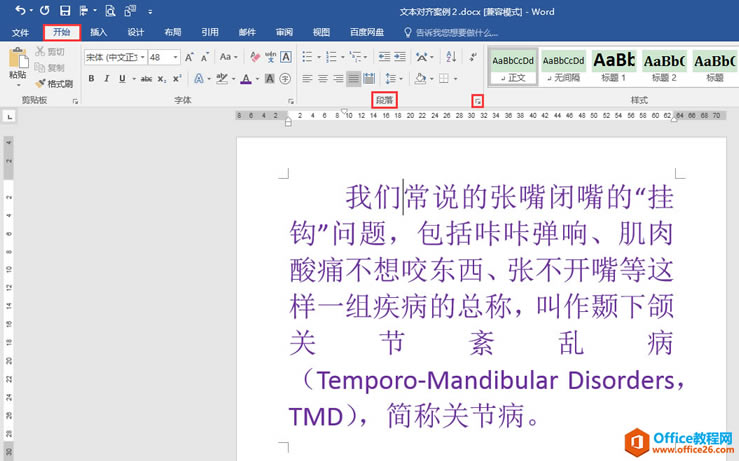Go to the 邮件 ribbon tab
This screenshot has height=461, width=739.
click(247, 32)
